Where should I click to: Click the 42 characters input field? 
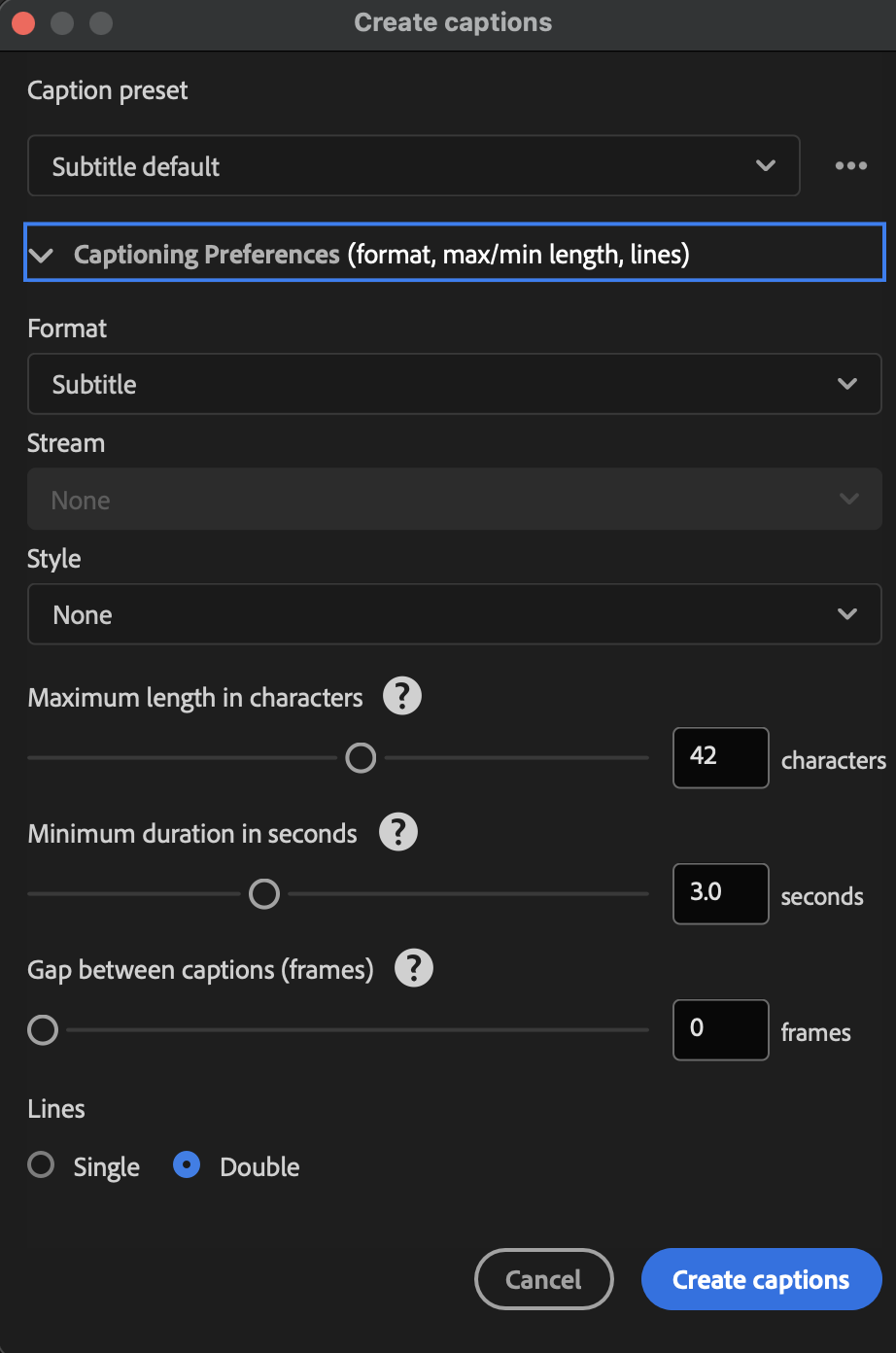pyautogui.click(x=720, y=757)
